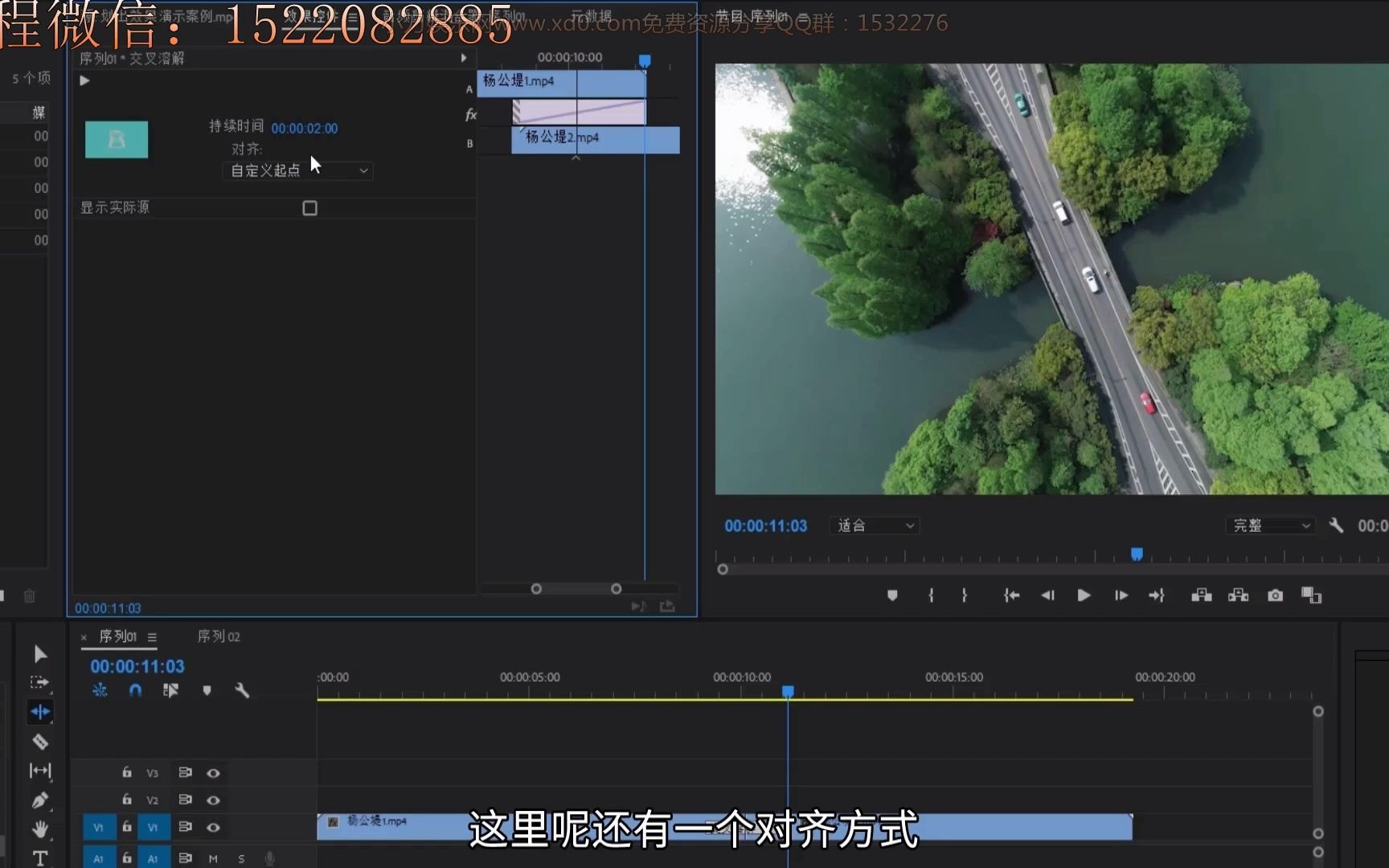The height and width of the screenshot is (868, 1389).
Task: Select the Hand tool
Action: point(40,829)
